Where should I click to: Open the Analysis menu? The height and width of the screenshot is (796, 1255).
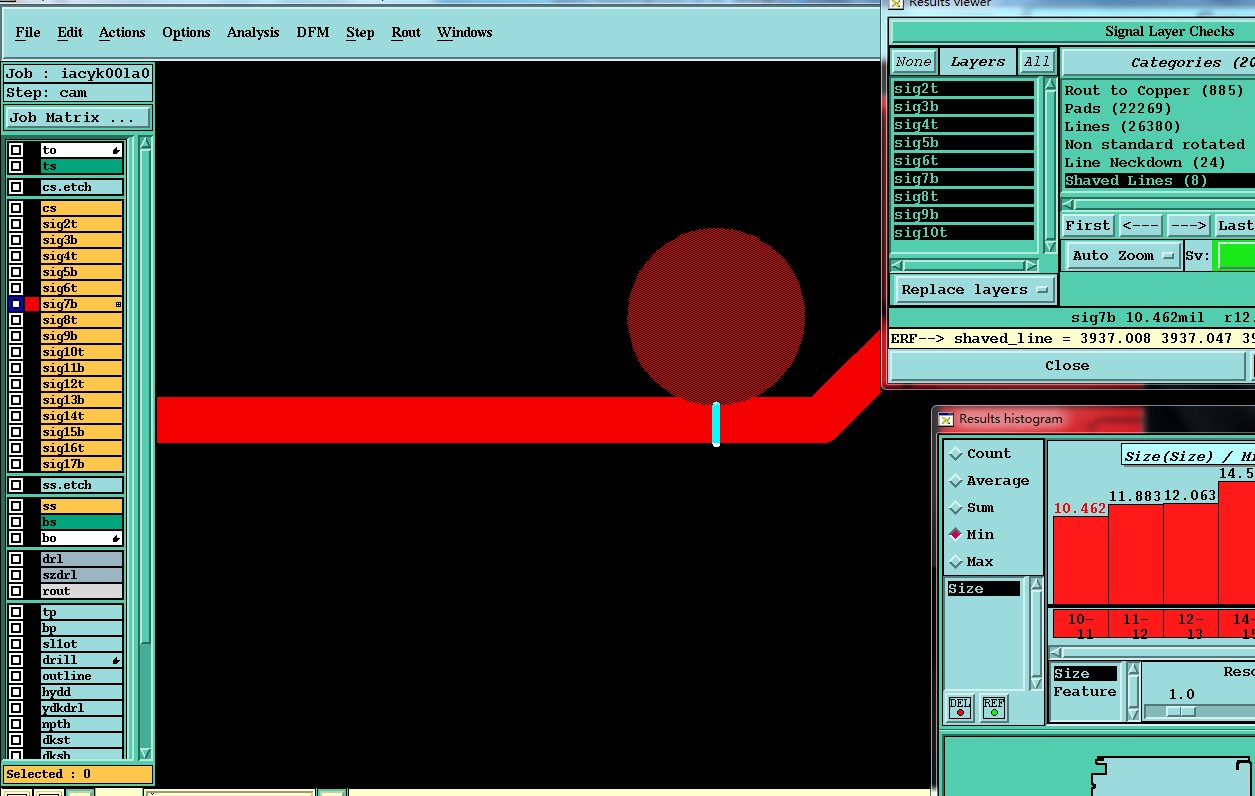coord(253,32)
